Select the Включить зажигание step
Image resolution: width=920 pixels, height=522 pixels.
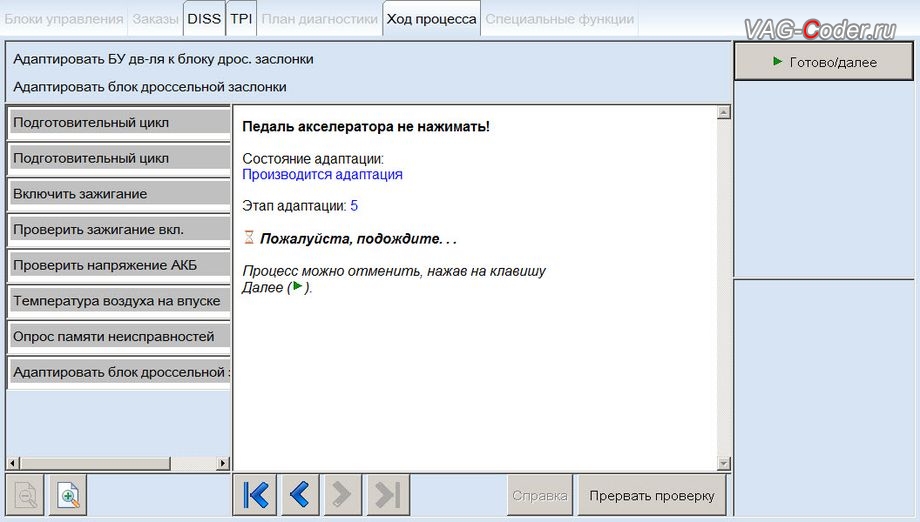[119, 194]
